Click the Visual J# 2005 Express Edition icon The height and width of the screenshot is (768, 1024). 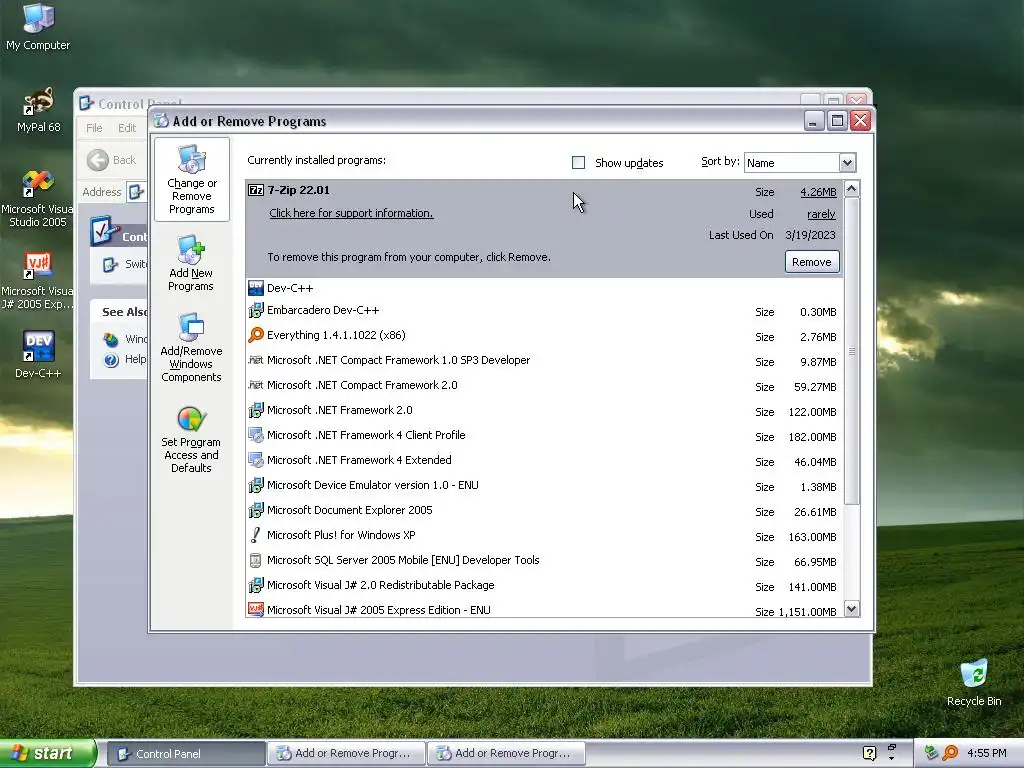click(256, 610)
